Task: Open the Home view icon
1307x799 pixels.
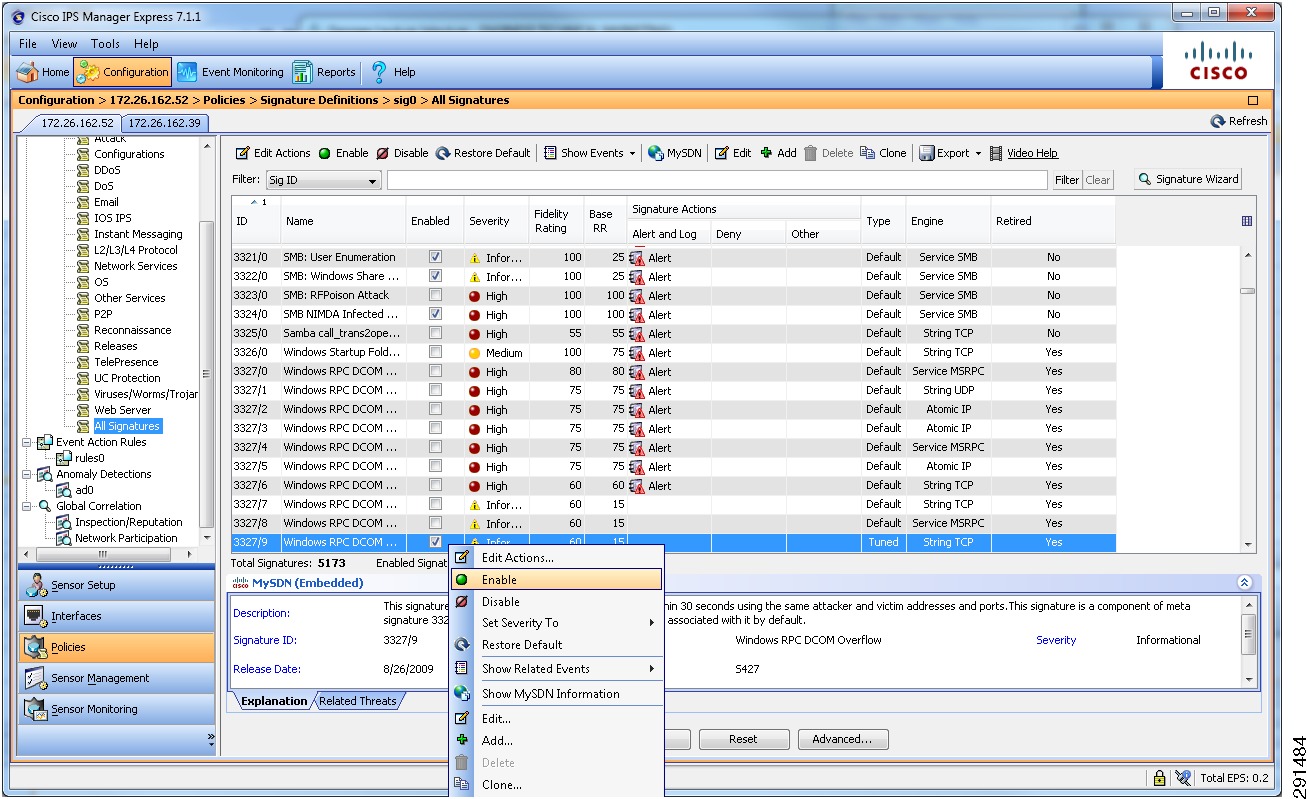Action: (28, 72)
